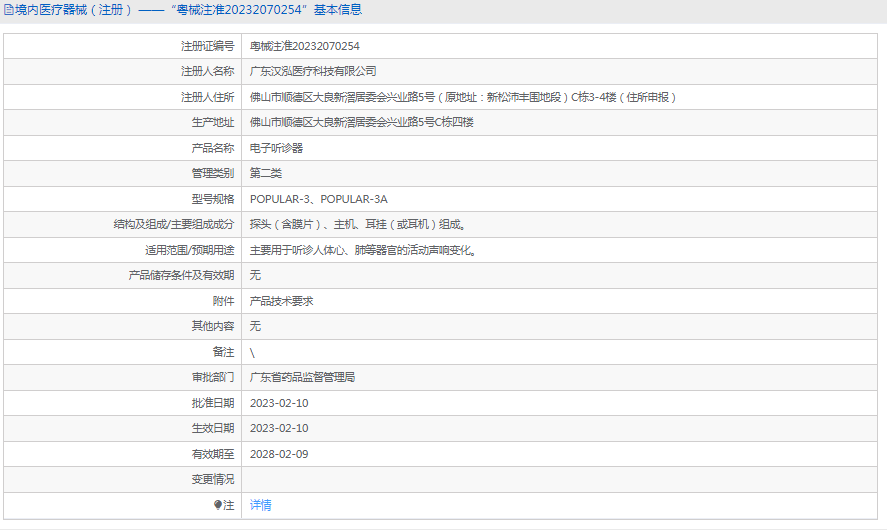Click the 附件 label
The height and width of the screenshot is (530, 887).
pyautogui.click(x=223, y=301)
